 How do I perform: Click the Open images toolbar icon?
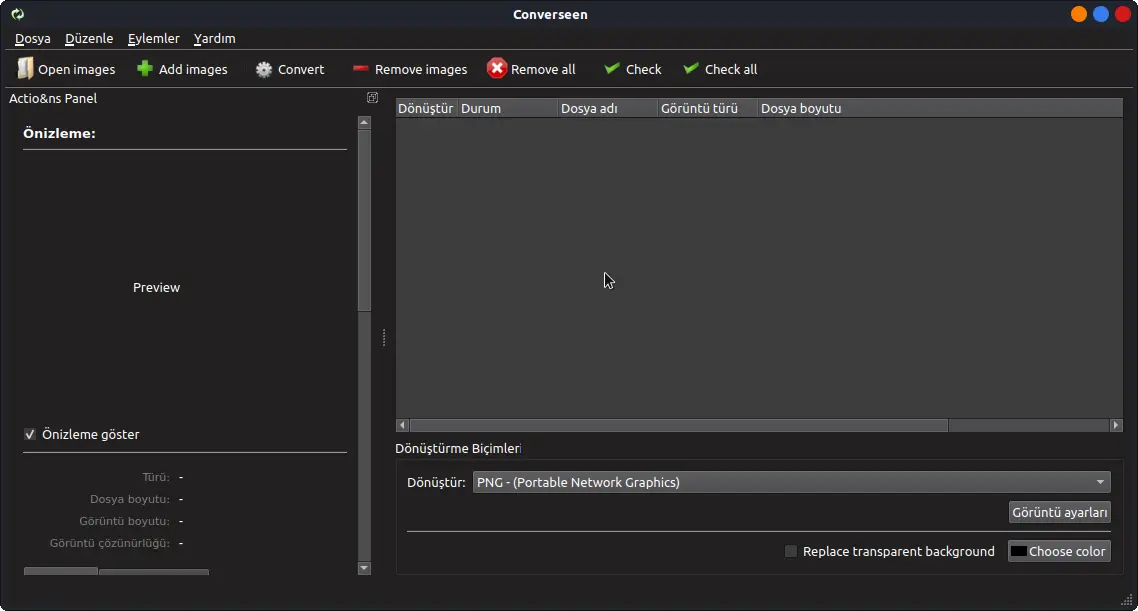[x=25, y=68]
